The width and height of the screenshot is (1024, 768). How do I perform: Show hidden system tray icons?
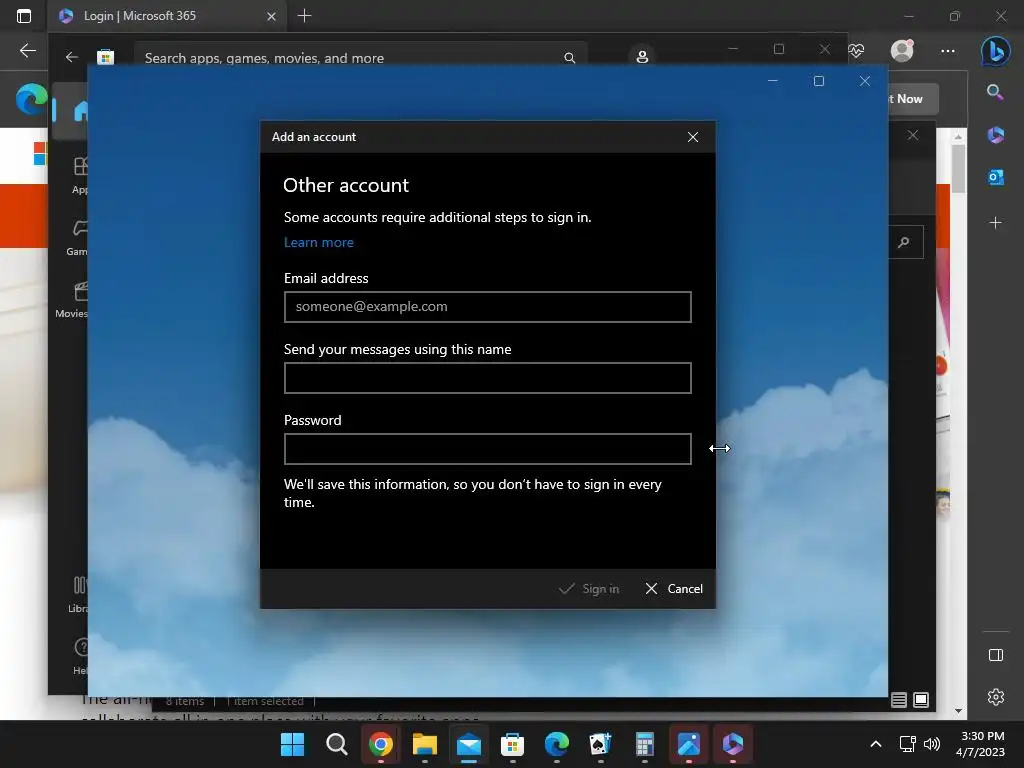click(876, 744)
